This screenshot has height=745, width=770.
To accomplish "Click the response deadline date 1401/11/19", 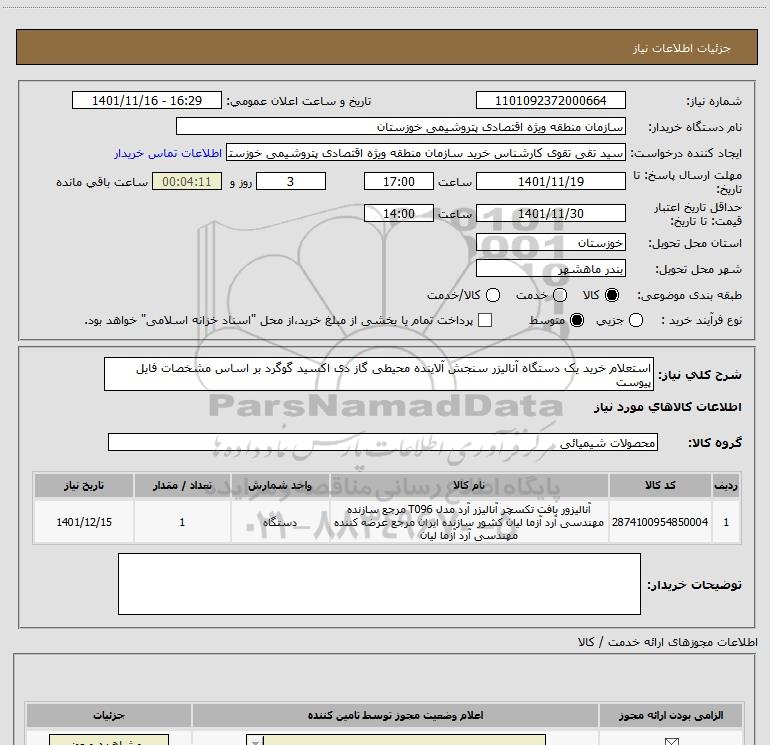I will pos(550,181).
